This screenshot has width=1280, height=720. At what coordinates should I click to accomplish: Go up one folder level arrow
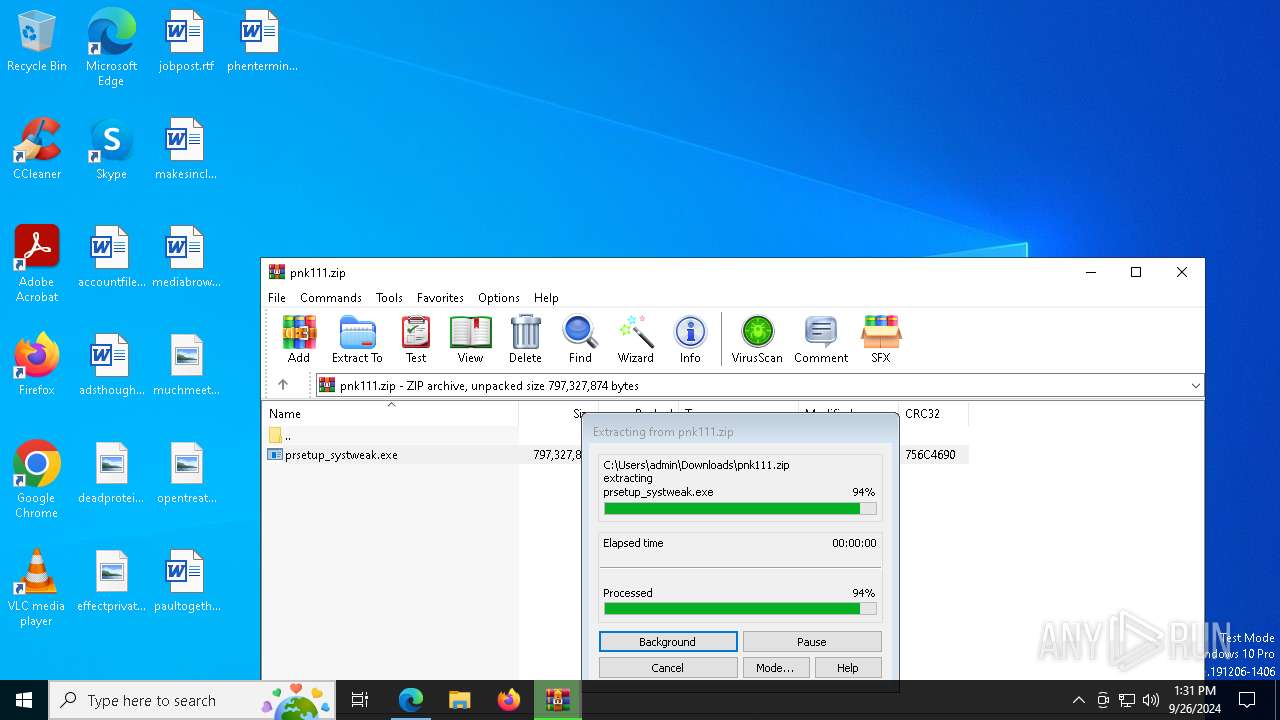(x=283, y=385)
